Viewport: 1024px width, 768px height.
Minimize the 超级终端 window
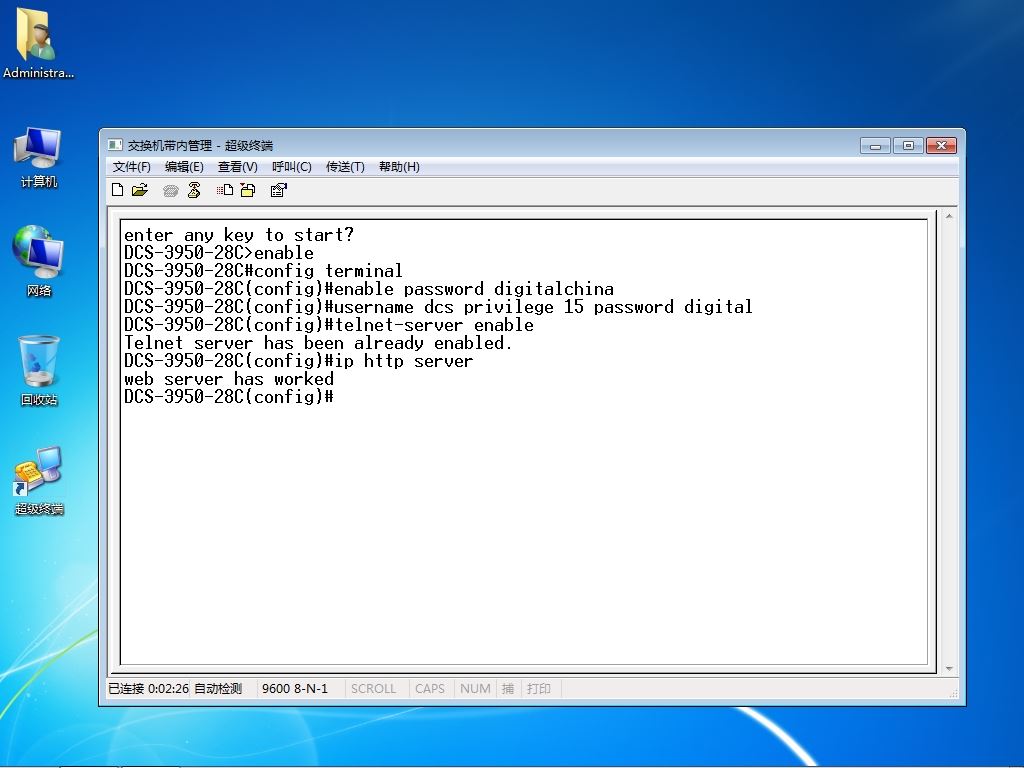click(876, 145)
